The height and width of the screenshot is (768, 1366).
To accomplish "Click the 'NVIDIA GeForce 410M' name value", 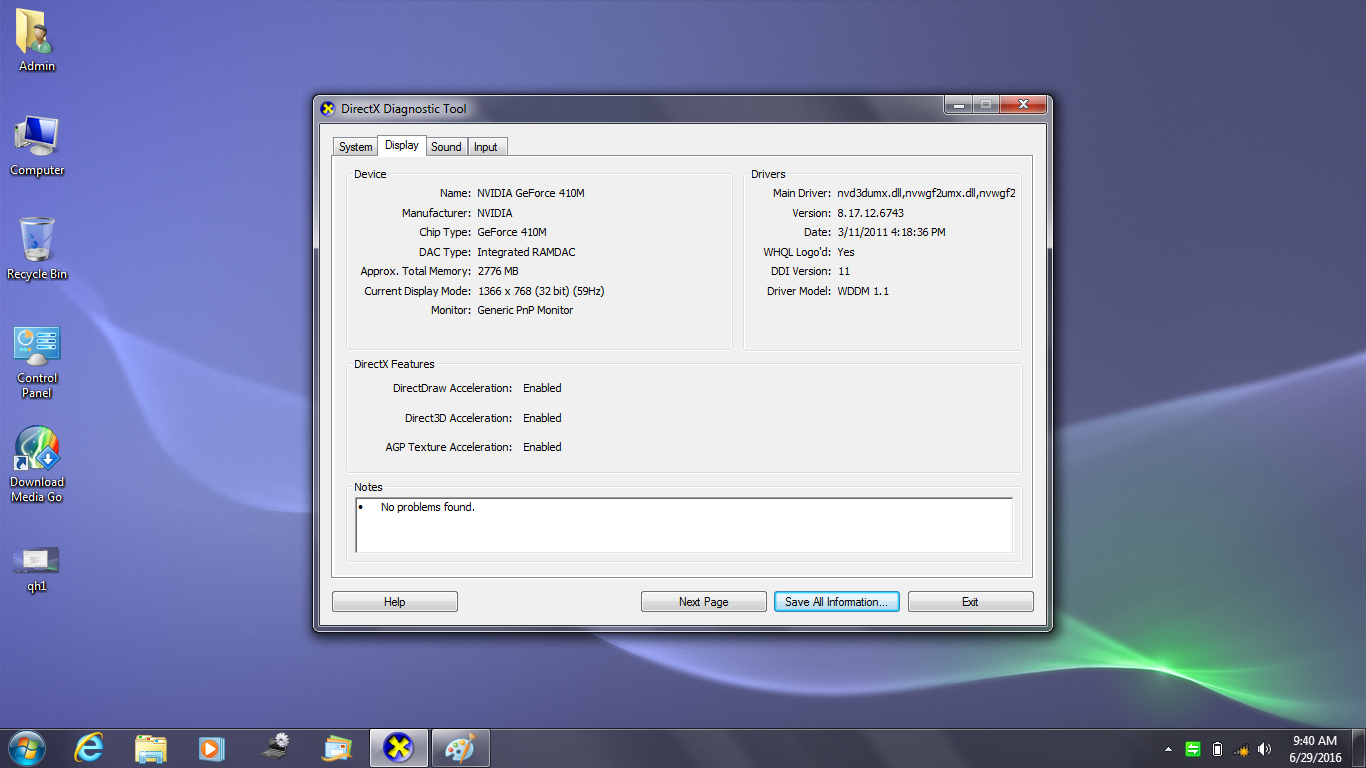I will tap(531, 193).
